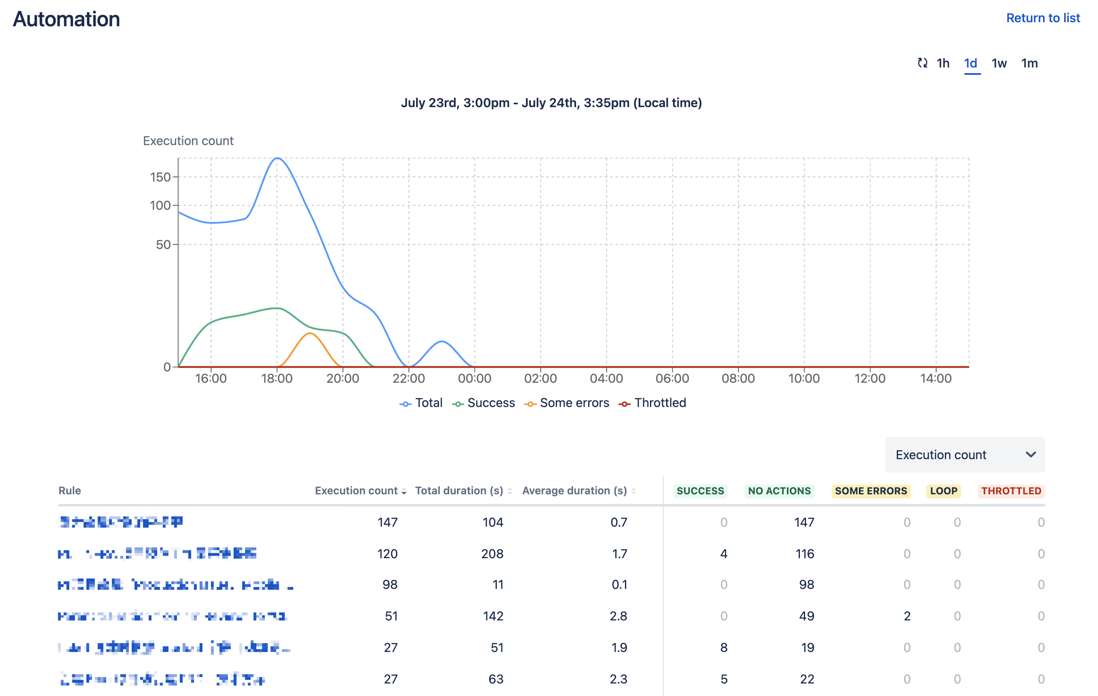
Task: Click total duration value 208
Action: [492, 554]
